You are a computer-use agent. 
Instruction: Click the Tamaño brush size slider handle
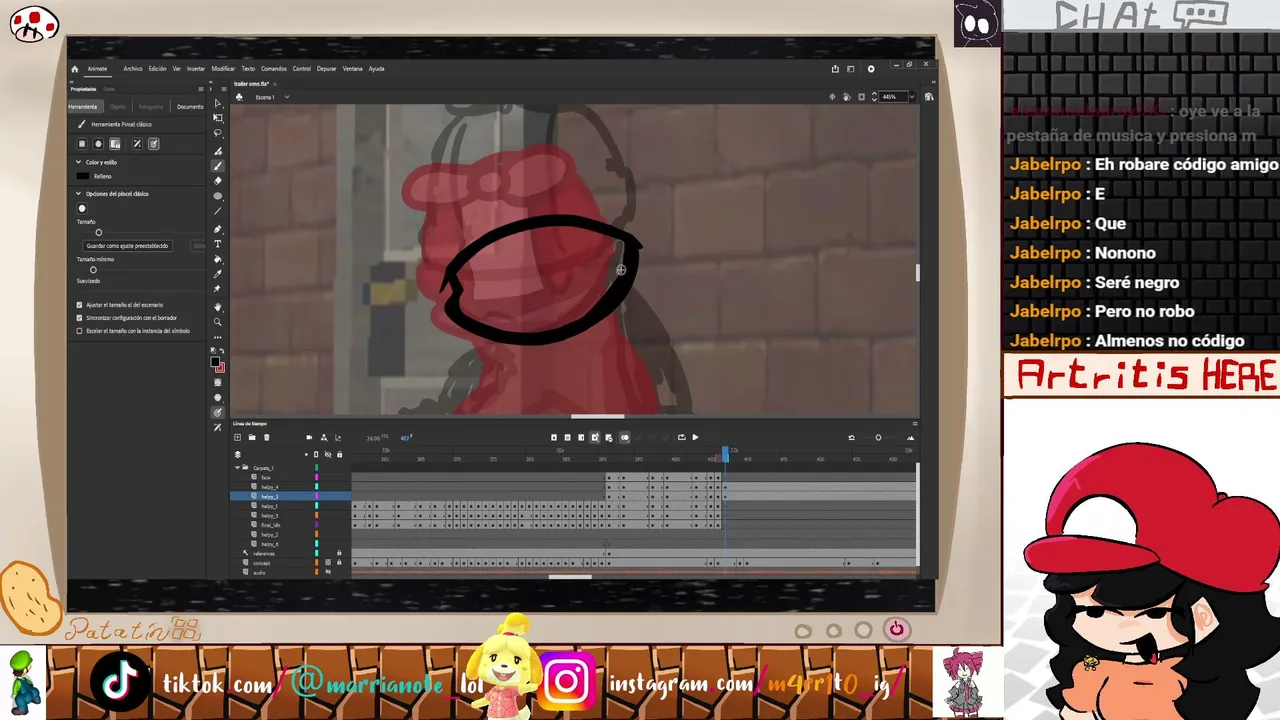pyautogui.click(x=98, y=233)
